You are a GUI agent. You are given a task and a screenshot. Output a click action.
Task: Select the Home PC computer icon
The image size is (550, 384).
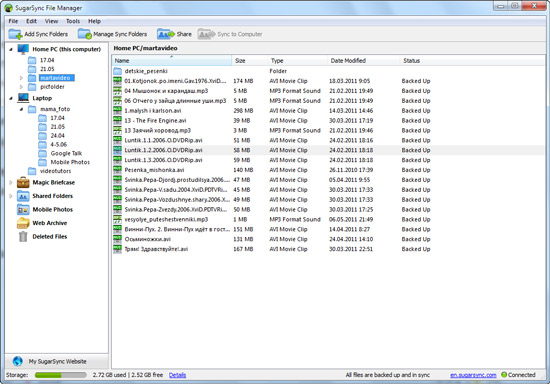coord(23,49)
